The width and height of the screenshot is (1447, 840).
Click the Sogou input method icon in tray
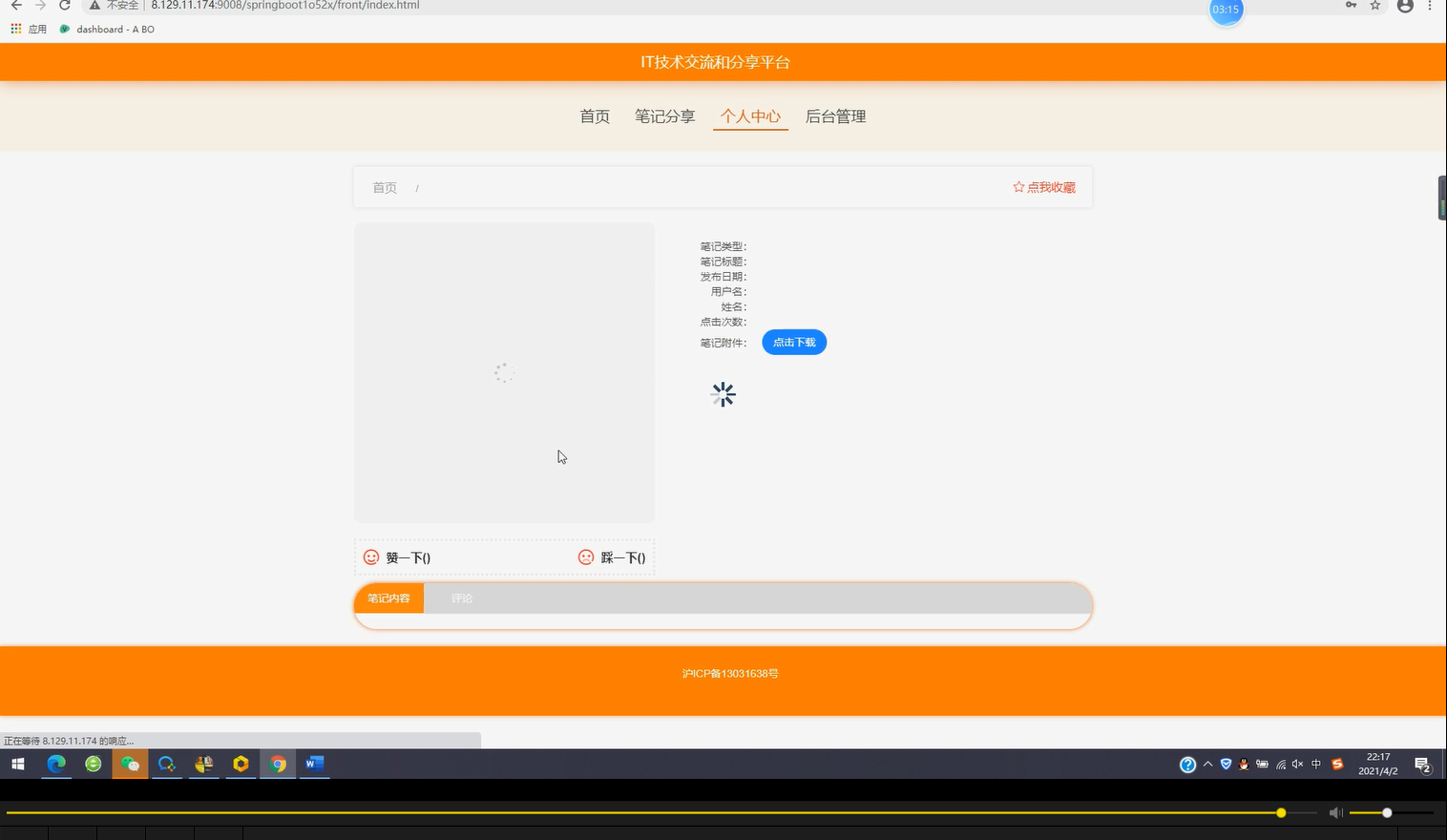pos(1336,764)
